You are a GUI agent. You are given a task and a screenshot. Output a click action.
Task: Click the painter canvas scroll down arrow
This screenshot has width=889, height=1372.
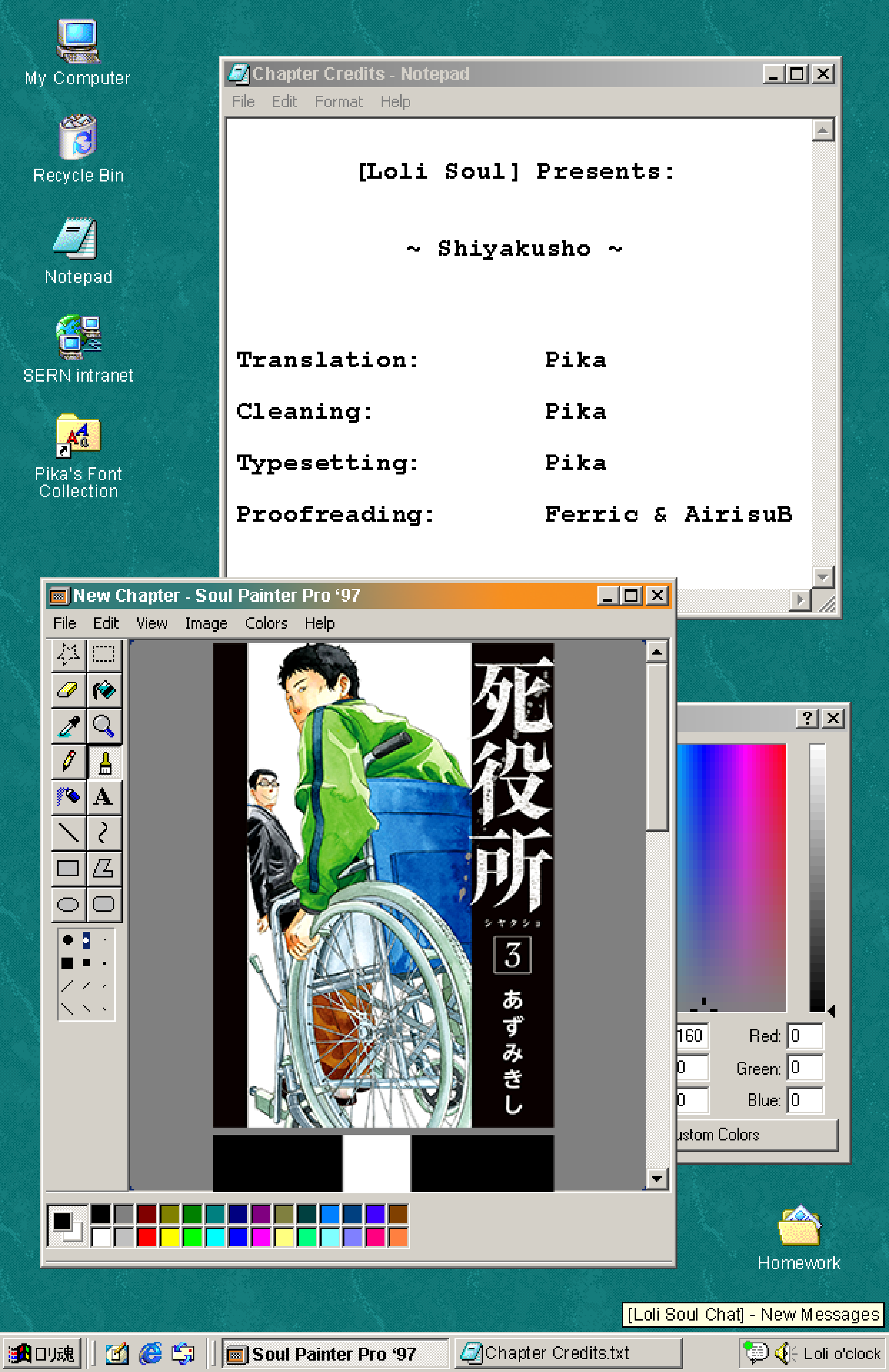[656, 1179]
